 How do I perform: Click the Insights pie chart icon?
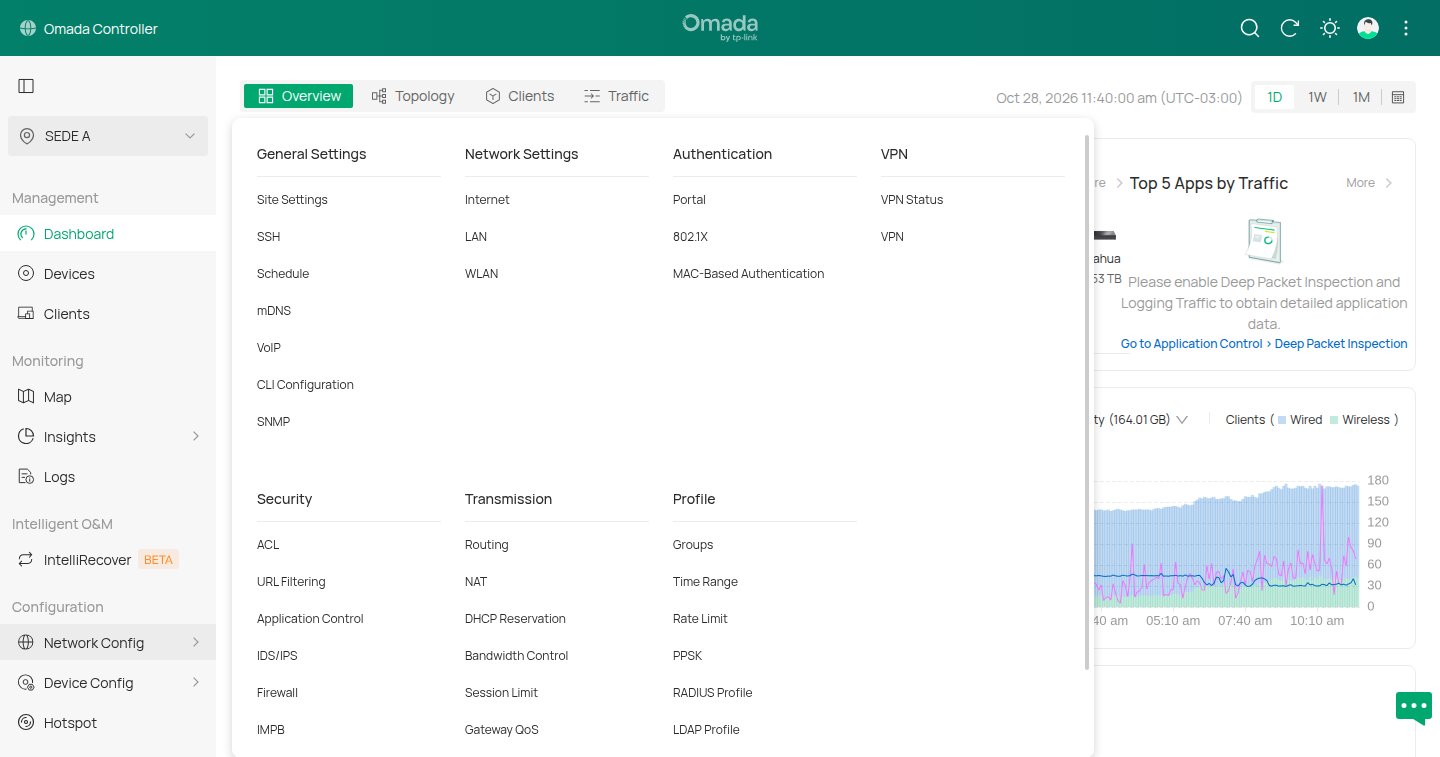coord(26,437)
